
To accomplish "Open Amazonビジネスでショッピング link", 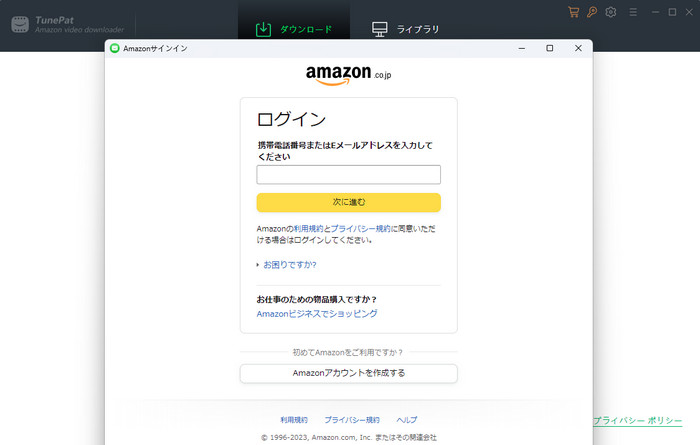I will click(317, 314).
